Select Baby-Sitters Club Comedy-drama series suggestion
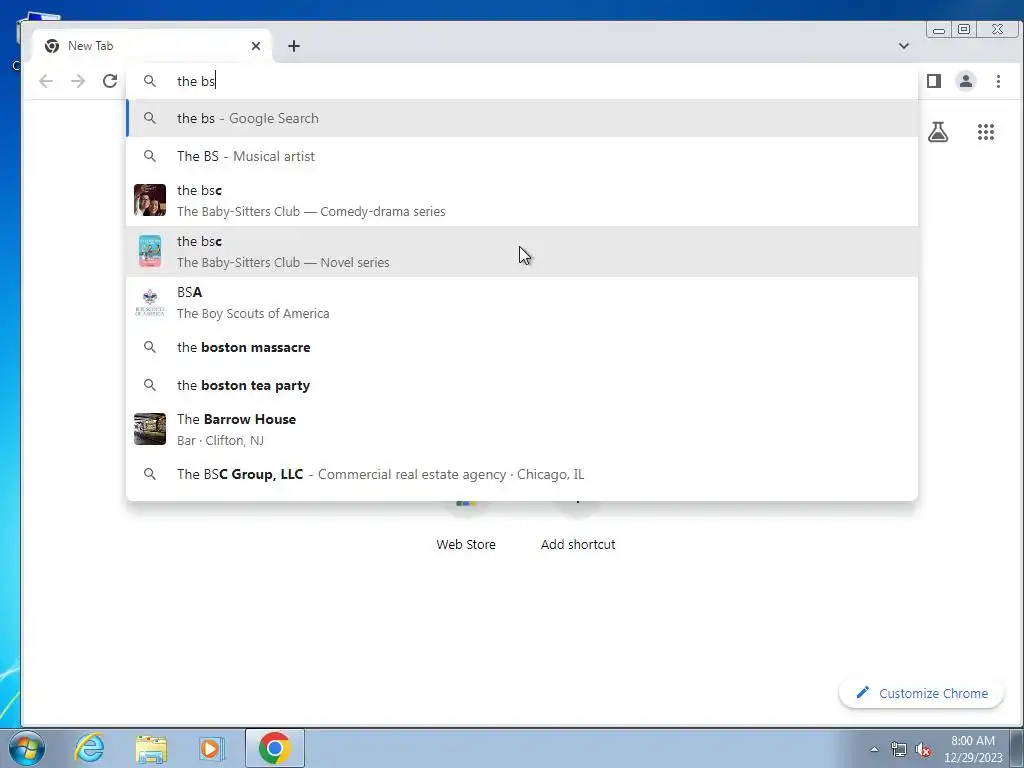 [522, 200]
